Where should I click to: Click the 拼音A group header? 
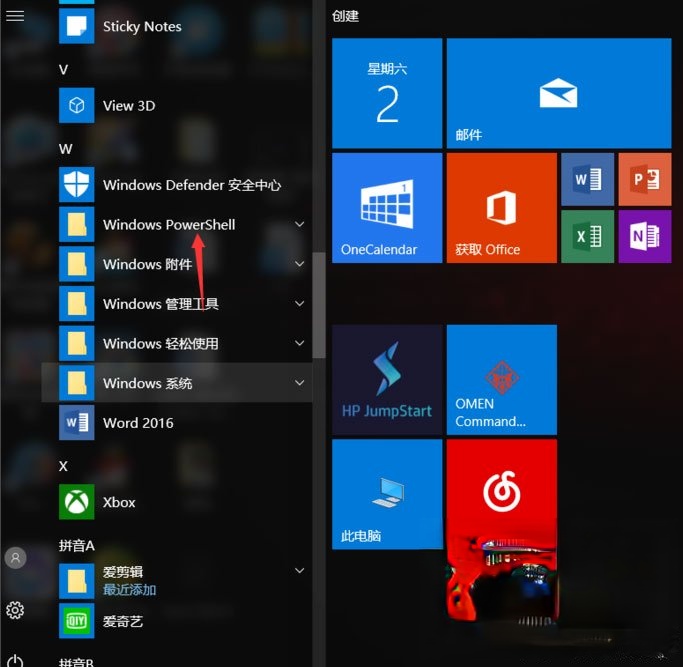point(77,545)
